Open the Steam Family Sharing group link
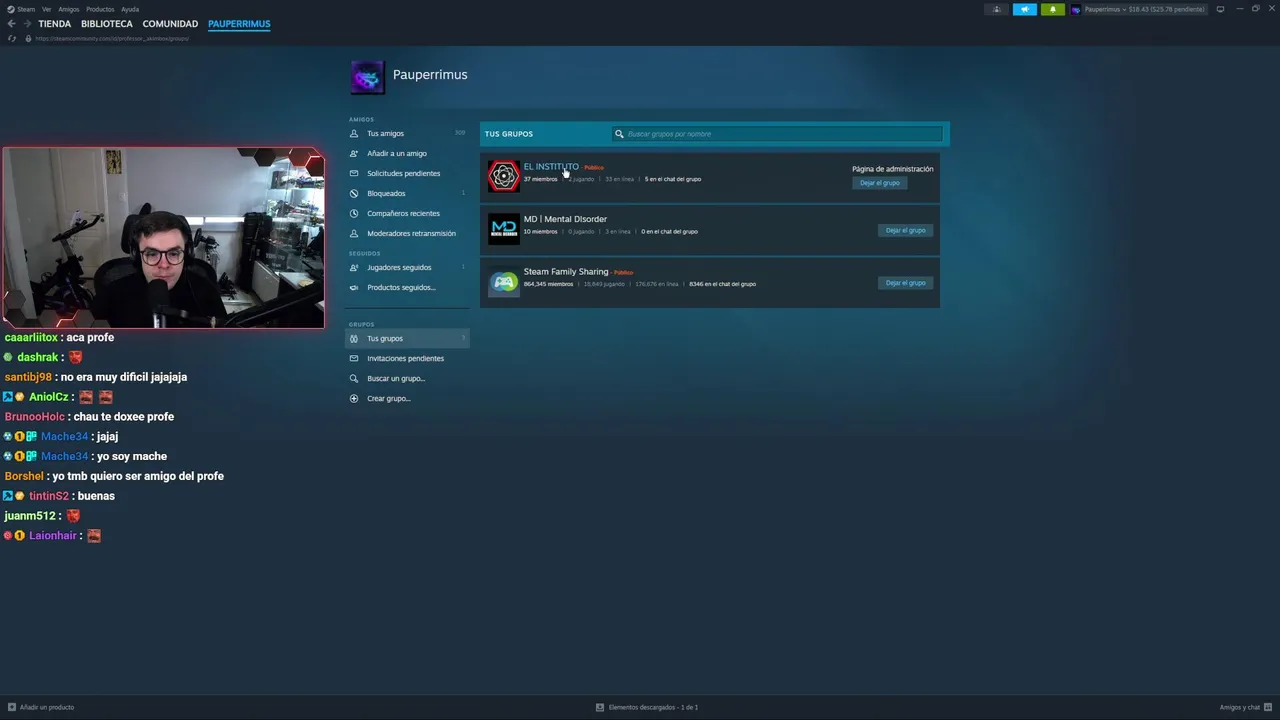This screenshot has height=720, width=1280. click(566, 272)
